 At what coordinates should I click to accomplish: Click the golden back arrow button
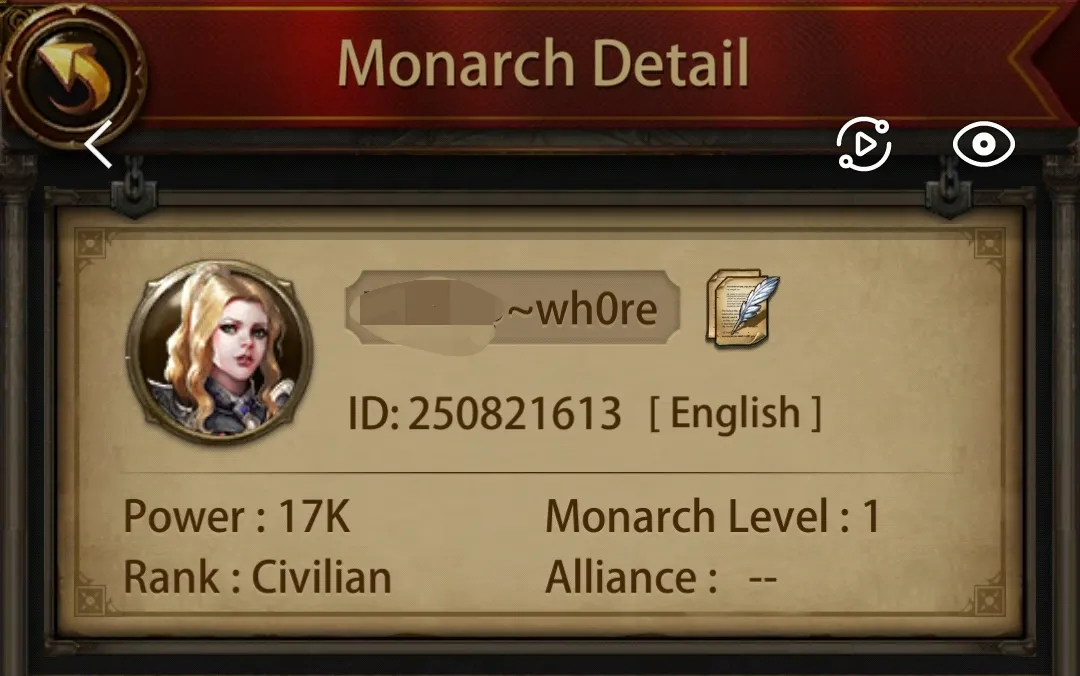73,72
